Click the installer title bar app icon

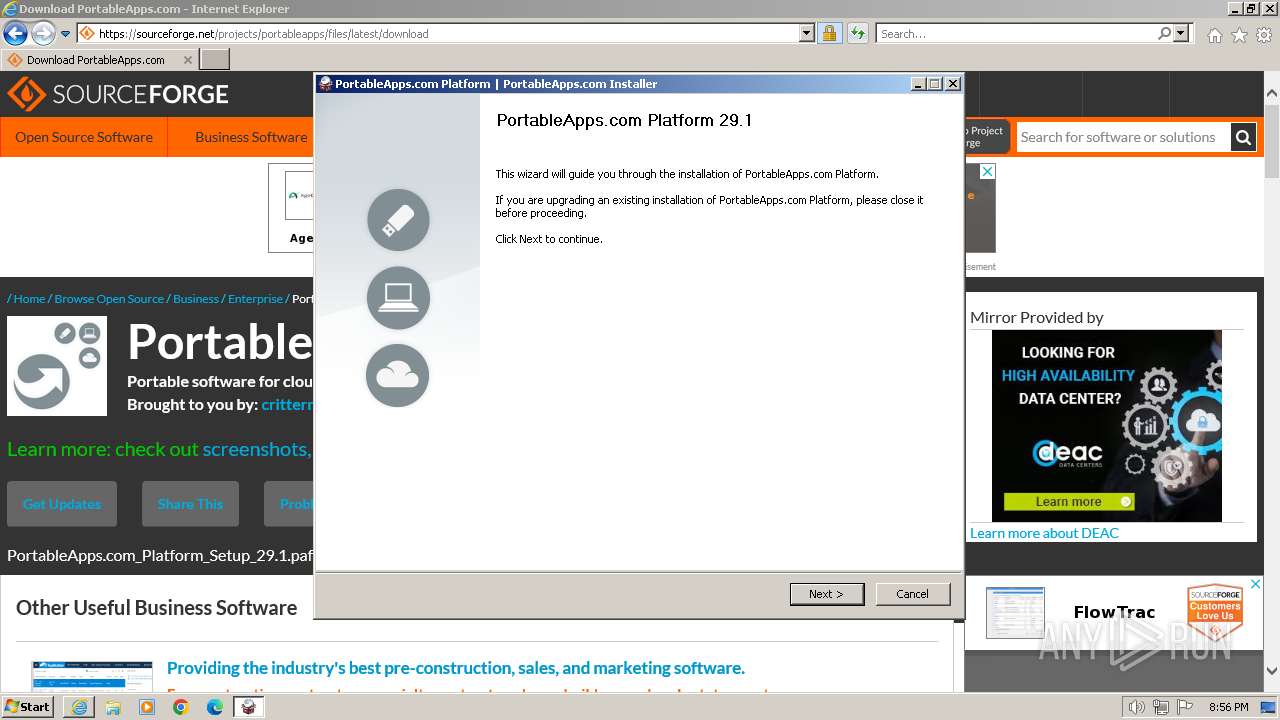325,84
